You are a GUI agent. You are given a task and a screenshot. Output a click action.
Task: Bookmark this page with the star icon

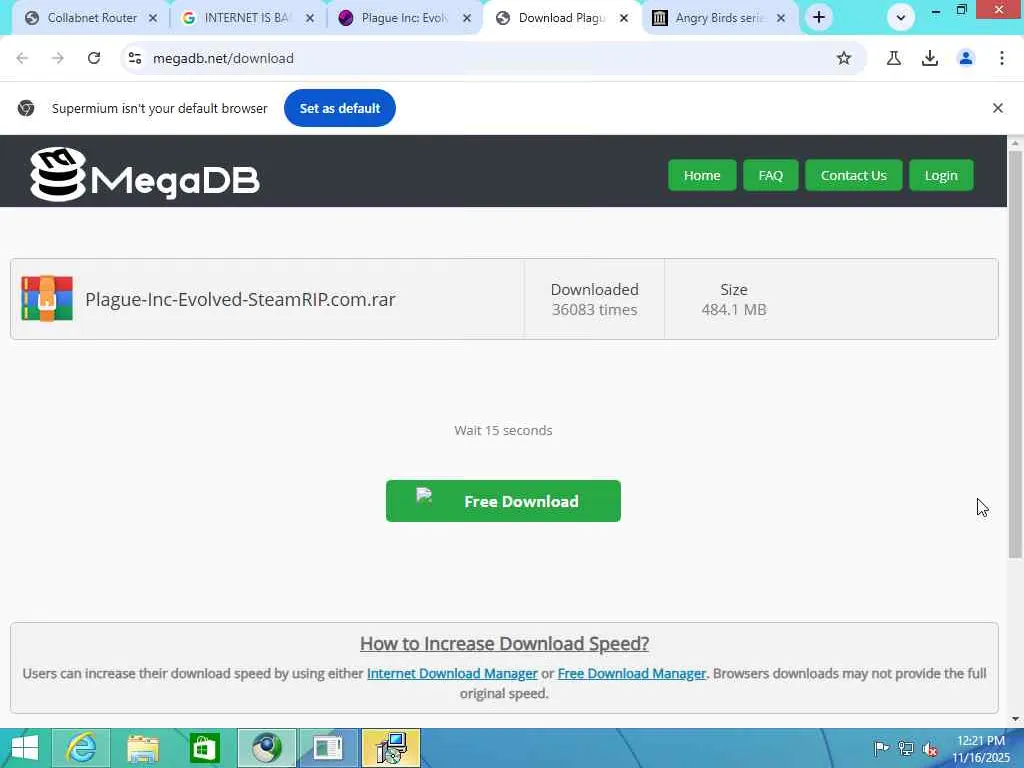pos(844,58)
